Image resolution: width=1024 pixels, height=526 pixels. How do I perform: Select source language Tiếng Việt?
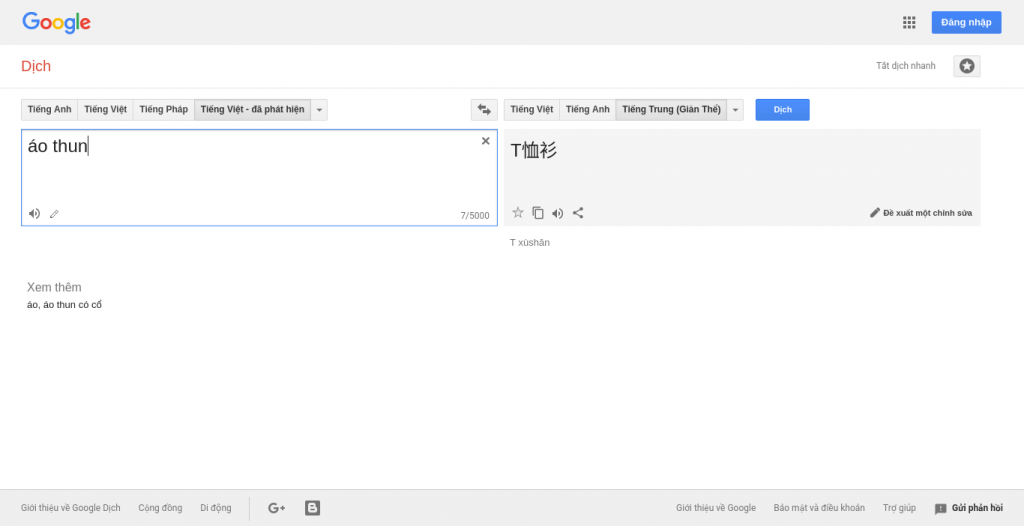click(x=105, y=110)
